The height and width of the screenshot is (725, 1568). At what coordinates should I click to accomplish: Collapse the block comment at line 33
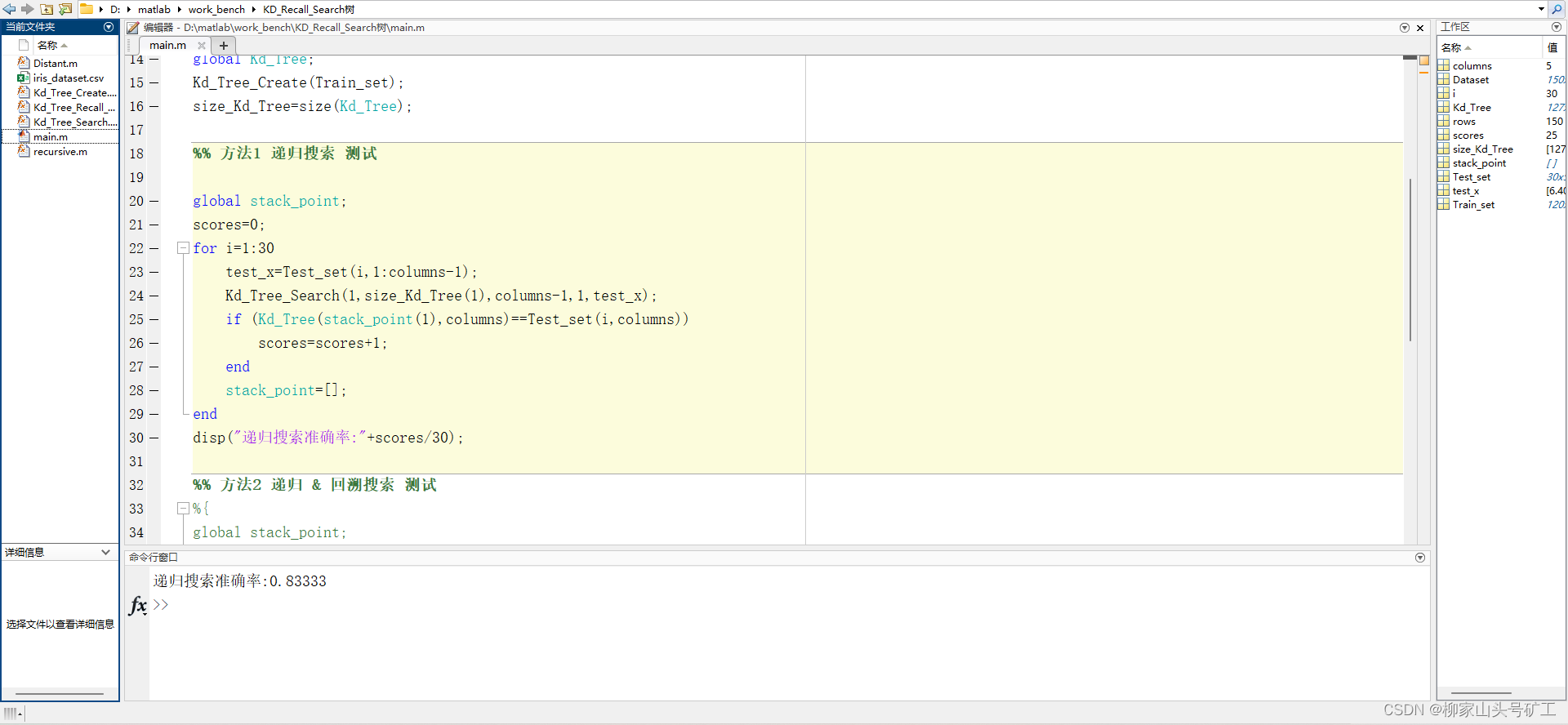(183, 508)
